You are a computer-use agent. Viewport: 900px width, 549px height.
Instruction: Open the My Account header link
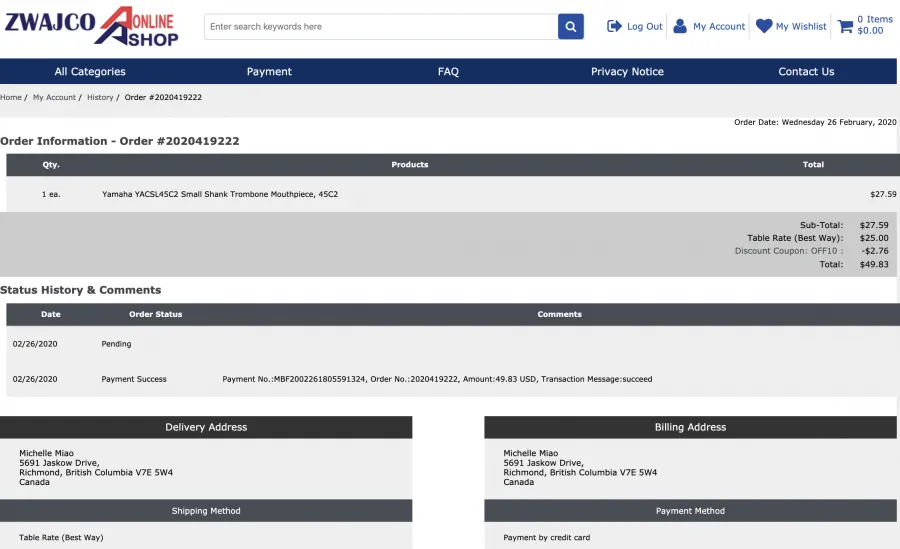click(719, 26)
